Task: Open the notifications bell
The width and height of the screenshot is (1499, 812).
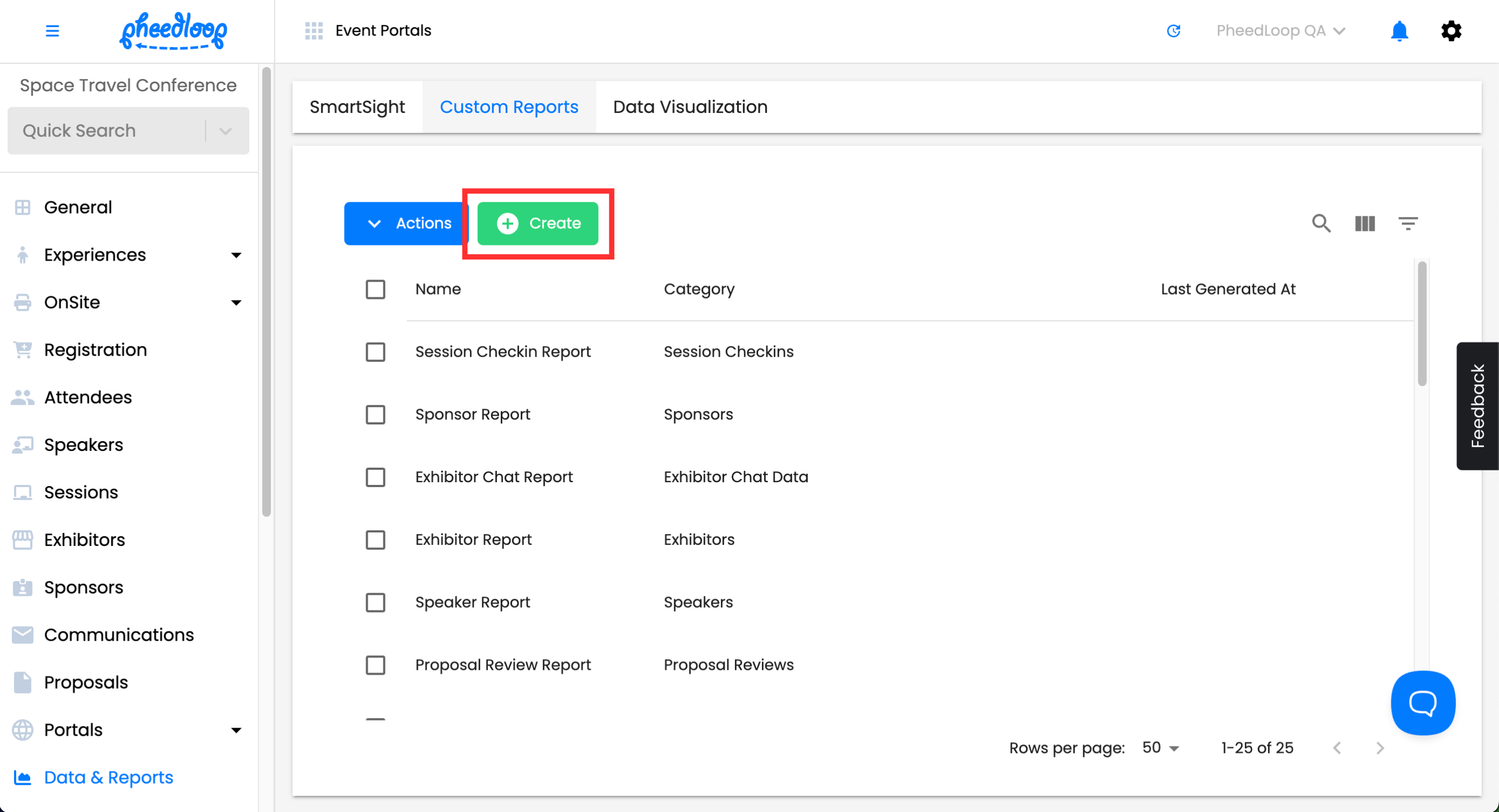Action: (x=1399, y=31)
